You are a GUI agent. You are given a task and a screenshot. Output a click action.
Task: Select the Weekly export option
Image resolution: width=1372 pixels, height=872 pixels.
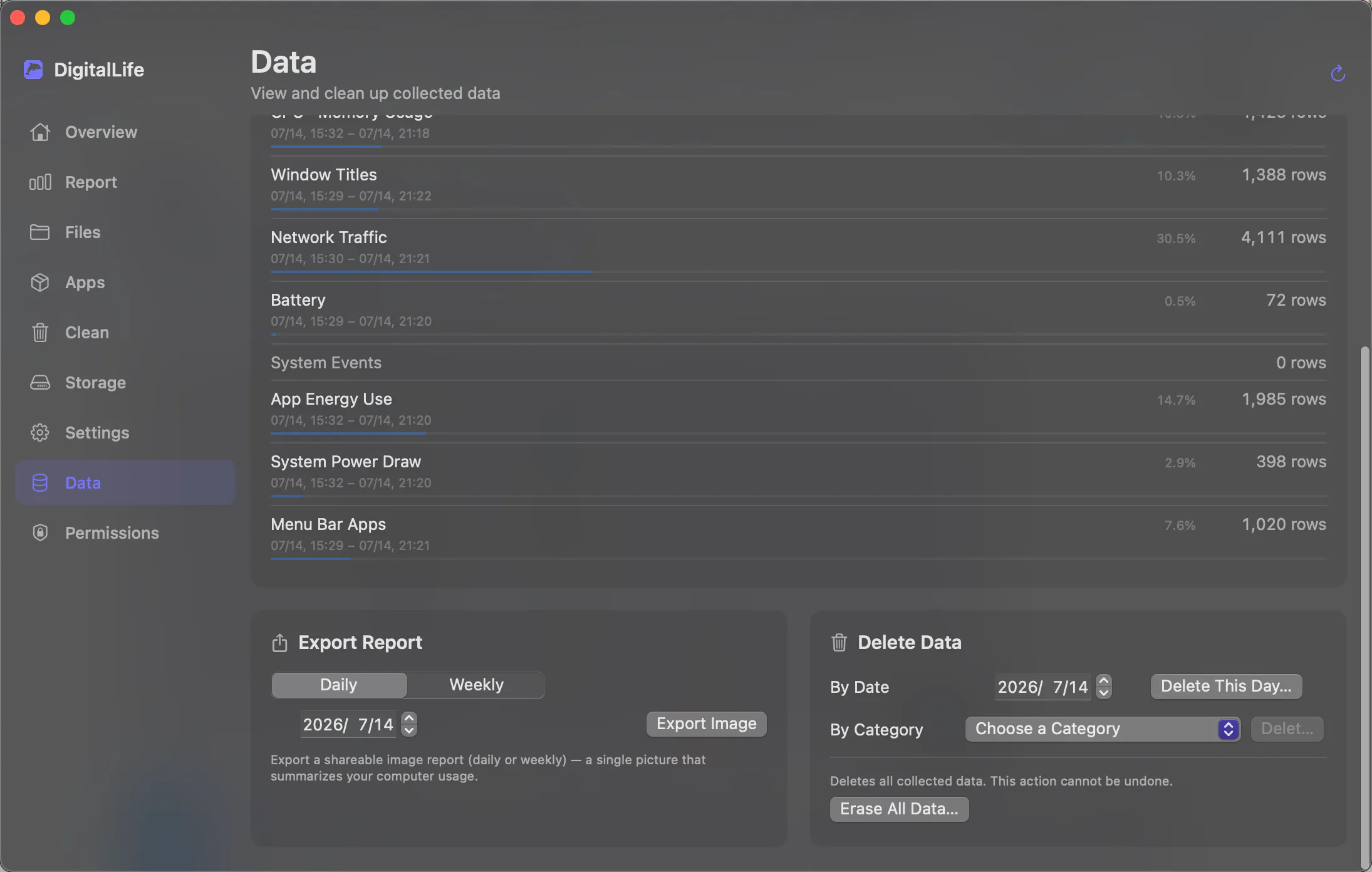pyautogui.click(x=476, y=685)
